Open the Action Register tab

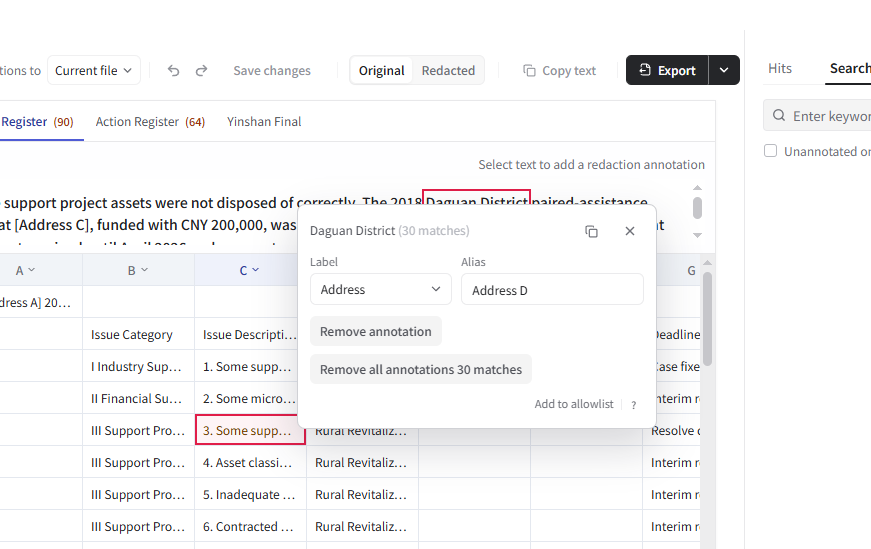[150, 122]
